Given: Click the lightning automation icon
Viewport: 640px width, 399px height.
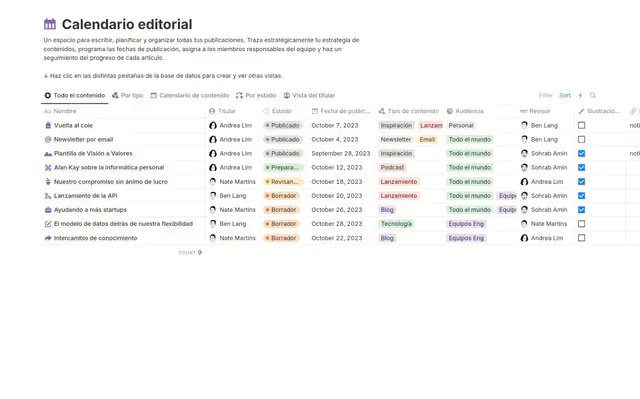Looking at the screenshot, I should 580,95.
